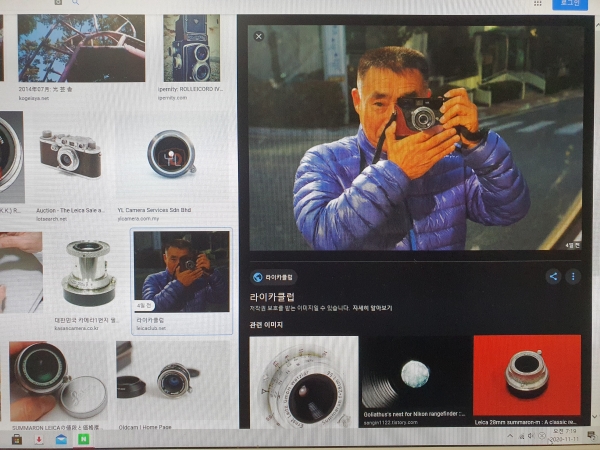Click the volume speaker tray icon
The image size is (600, 450).
coord(531,436)
